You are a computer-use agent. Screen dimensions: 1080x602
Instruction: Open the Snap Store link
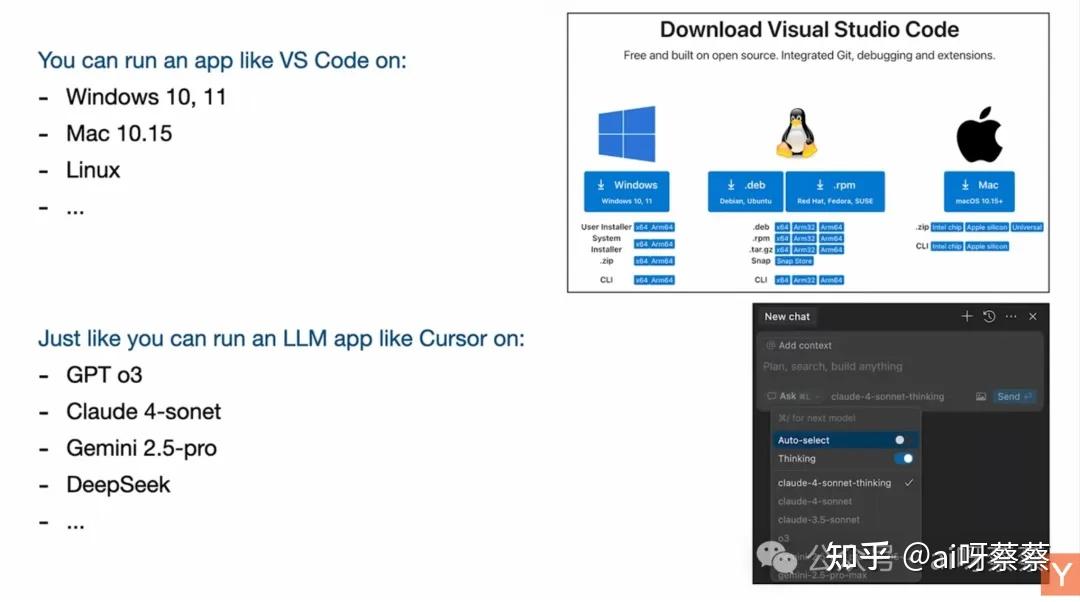(794, 260)
